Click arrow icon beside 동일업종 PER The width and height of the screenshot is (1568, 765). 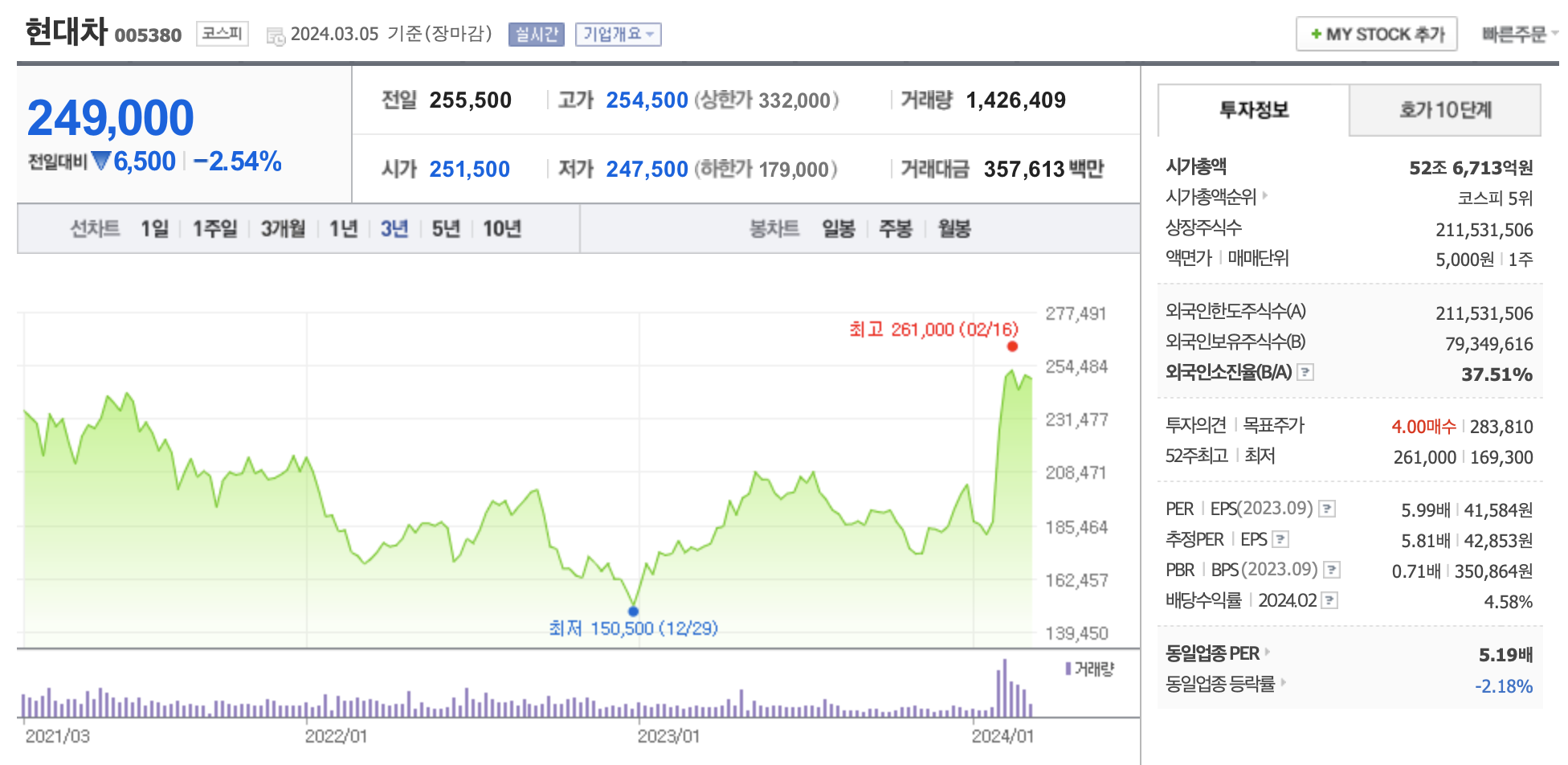click(1267, 652)
